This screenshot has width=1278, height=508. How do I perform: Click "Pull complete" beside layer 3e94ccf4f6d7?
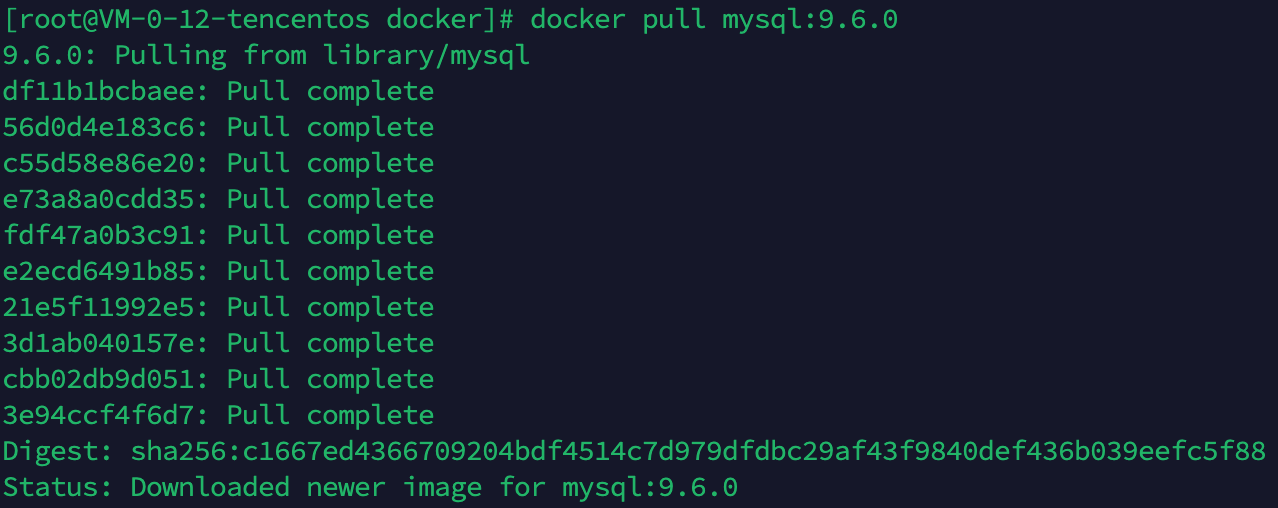[x=330, y=415]
